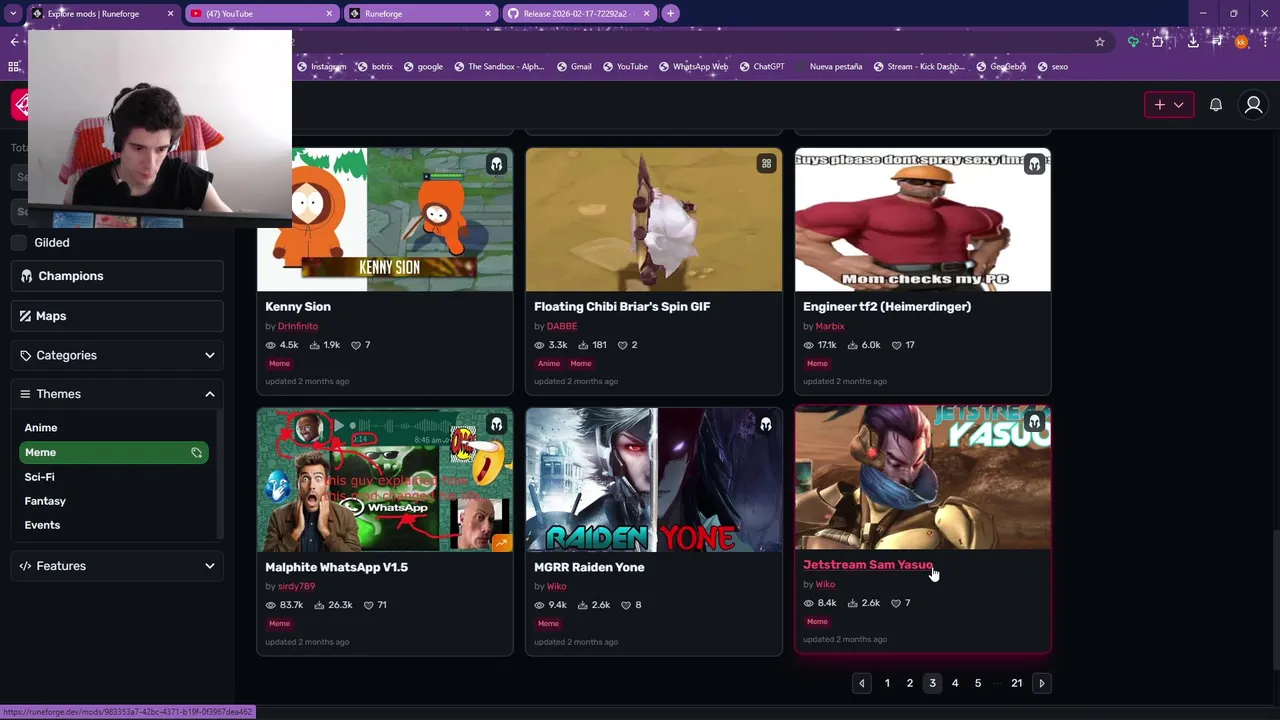The width and height of the screenshot is (1280, 720).
Task: Open the Floating Chibi Briar's Spin GIF title
Action: (622, 307)
